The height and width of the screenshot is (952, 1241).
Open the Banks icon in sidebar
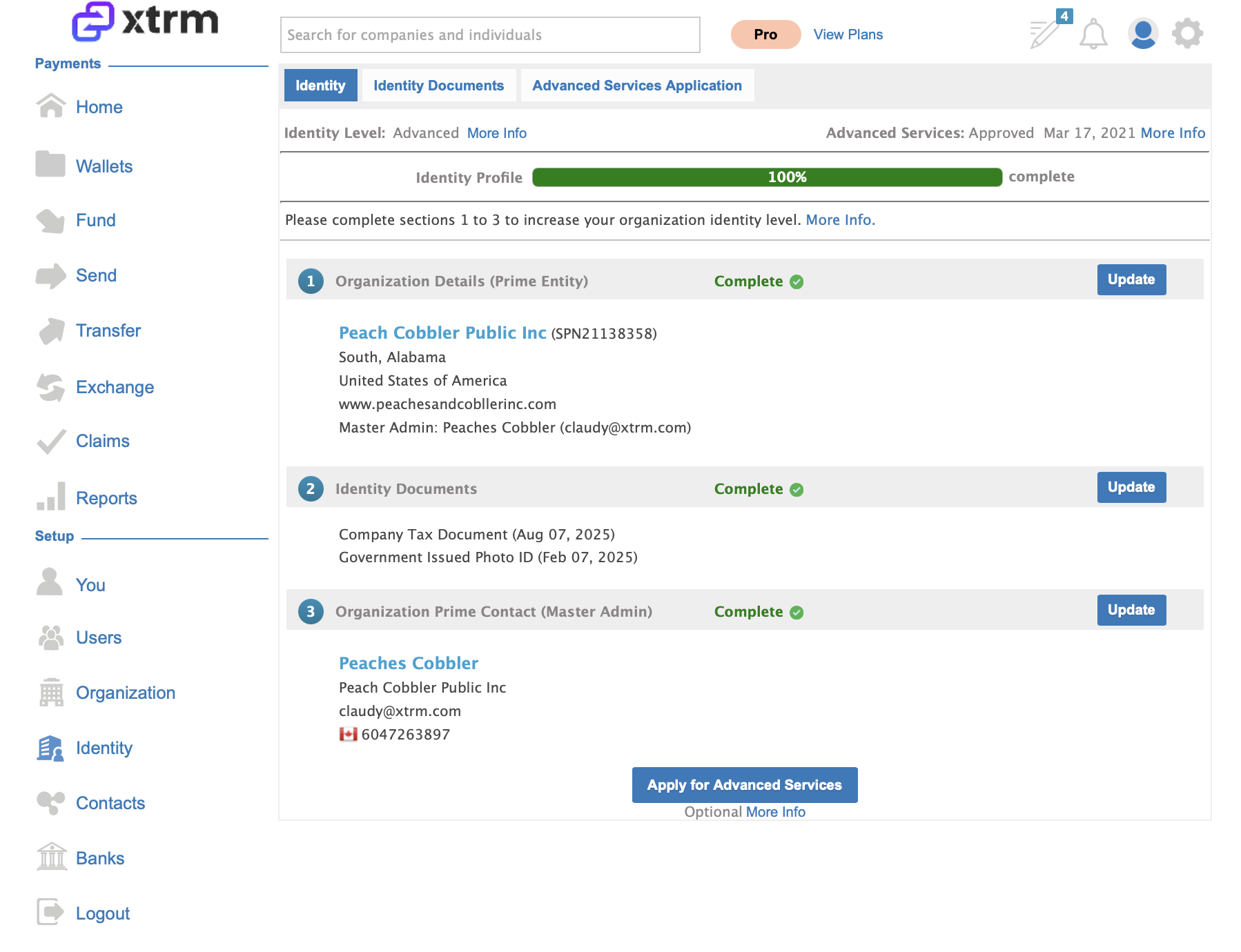pos(52,857)
